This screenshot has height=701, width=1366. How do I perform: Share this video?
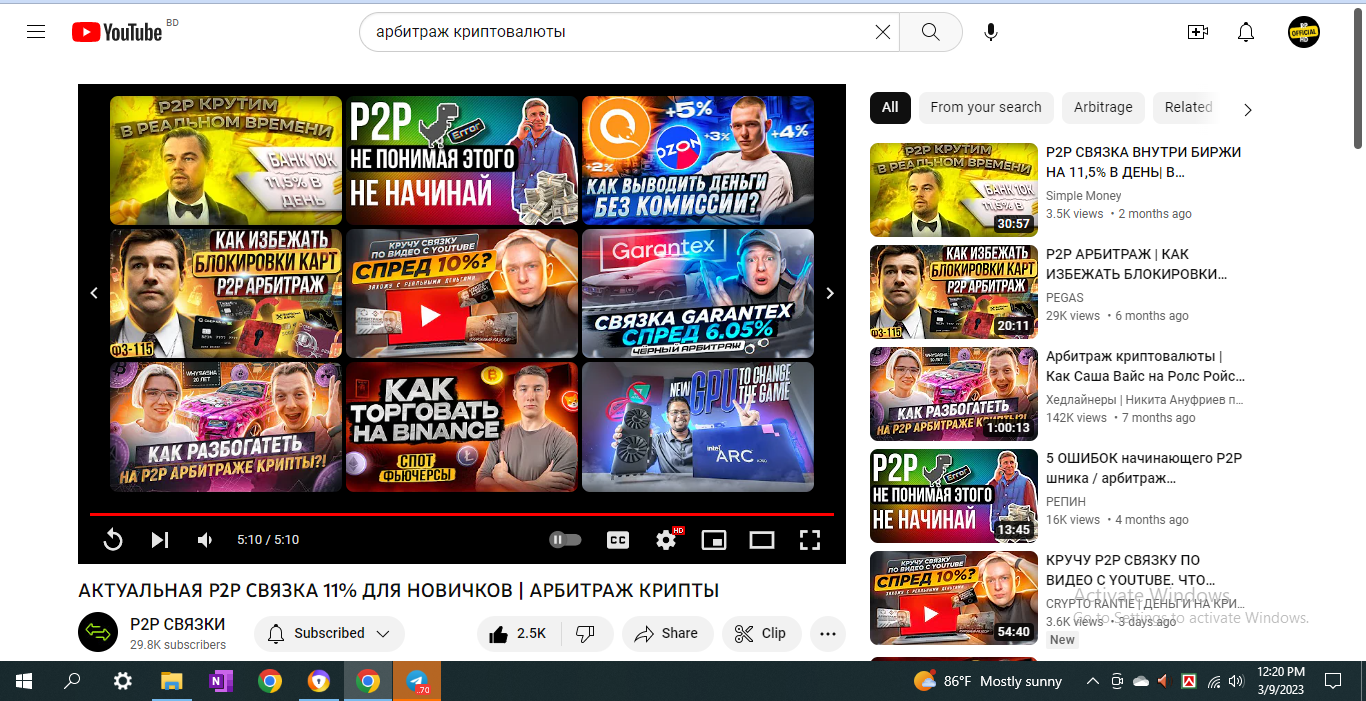click(x=667, y=633)
